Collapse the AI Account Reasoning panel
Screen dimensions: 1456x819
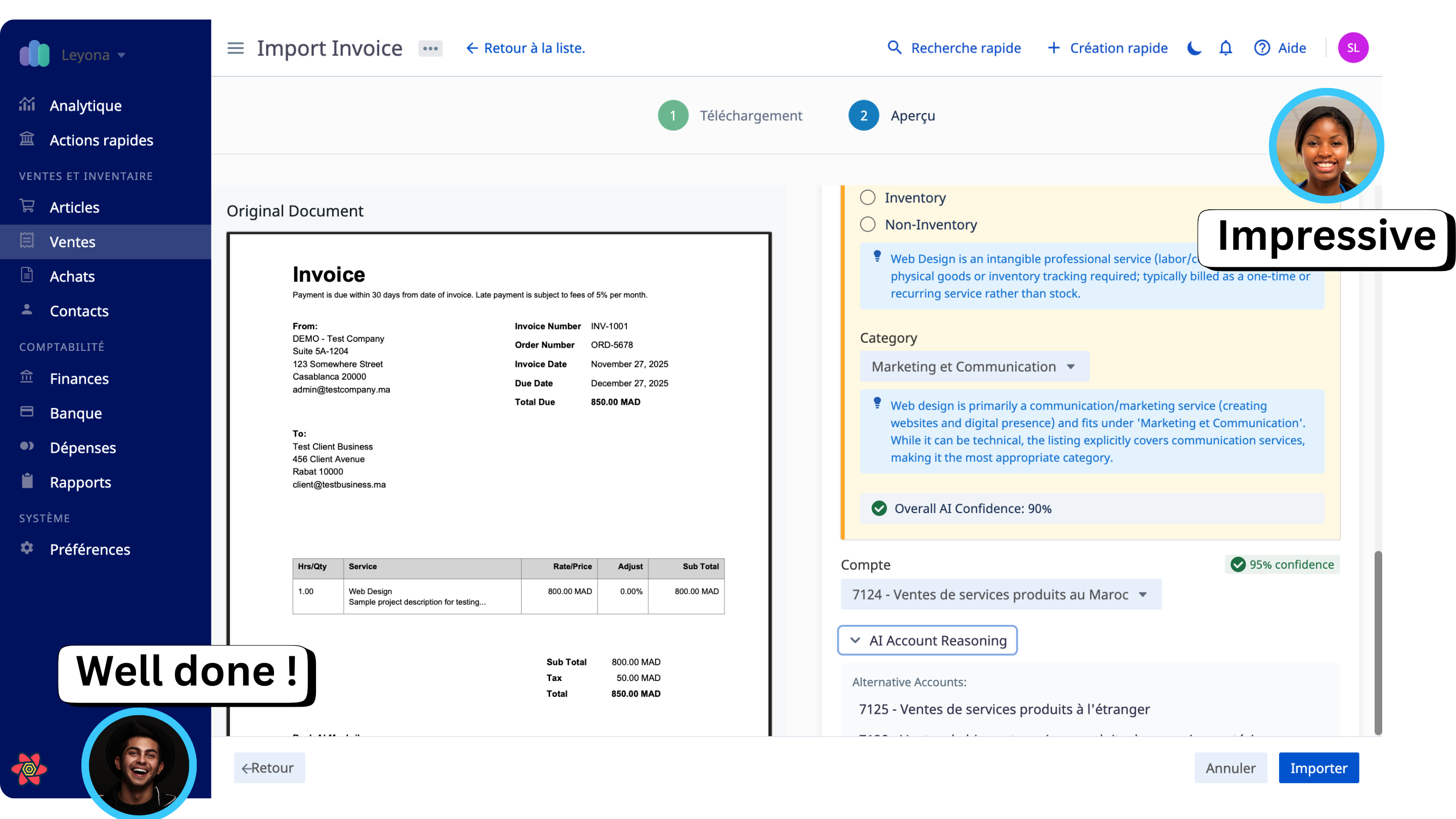coord(926,640)
